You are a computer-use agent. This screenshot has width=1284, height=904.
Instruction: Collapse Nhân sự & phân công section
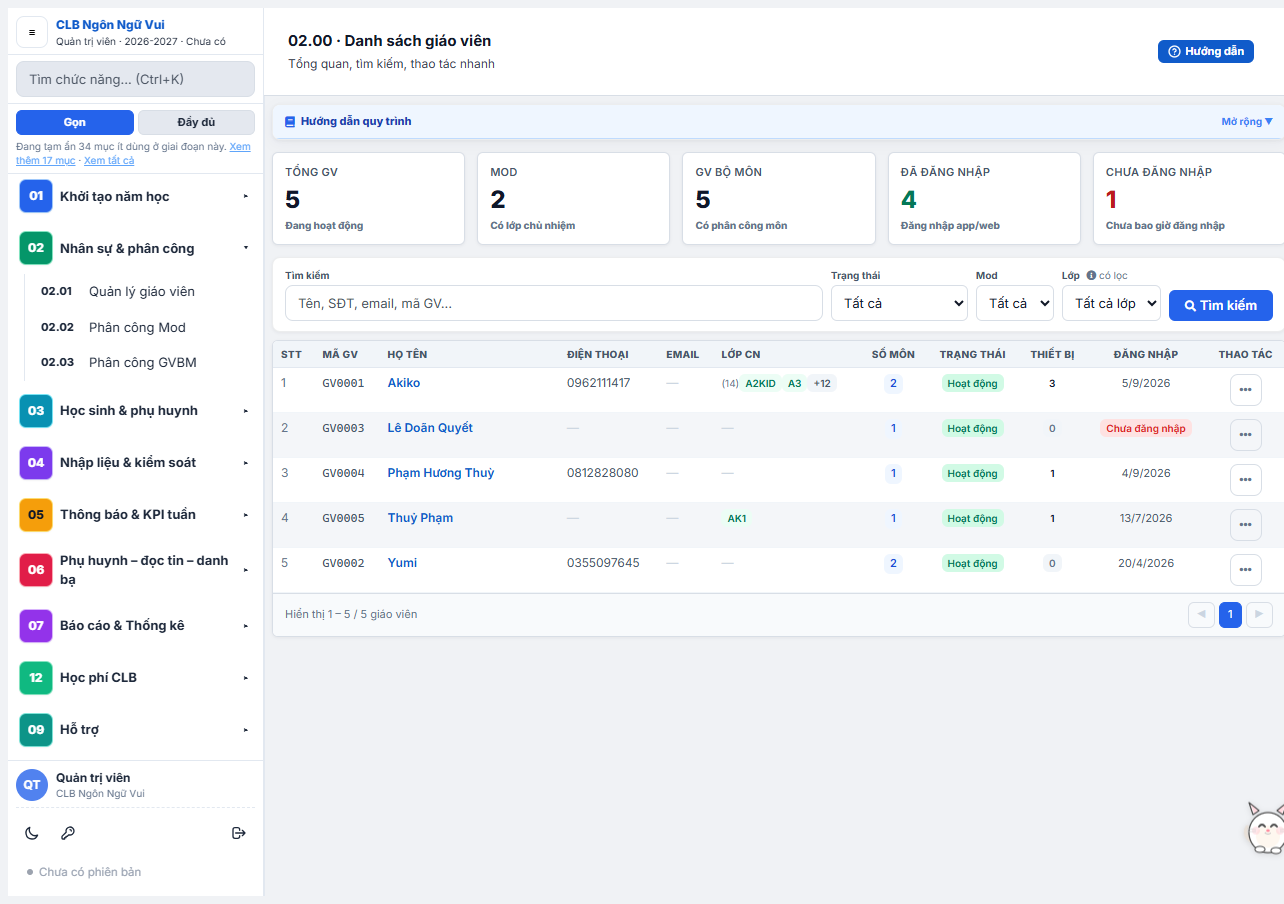coord(135,248)
